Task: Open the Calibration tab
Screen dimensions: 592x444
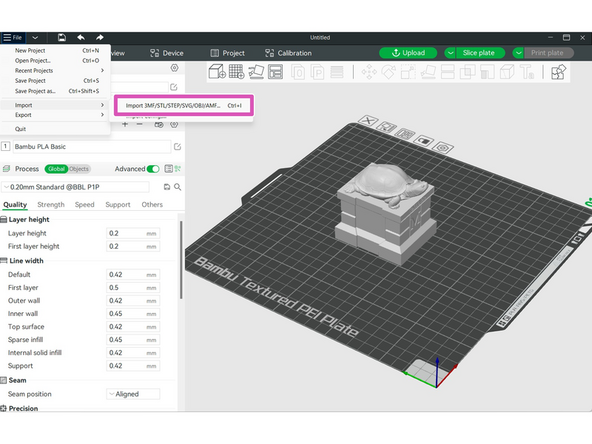Action: coord(288,53)
